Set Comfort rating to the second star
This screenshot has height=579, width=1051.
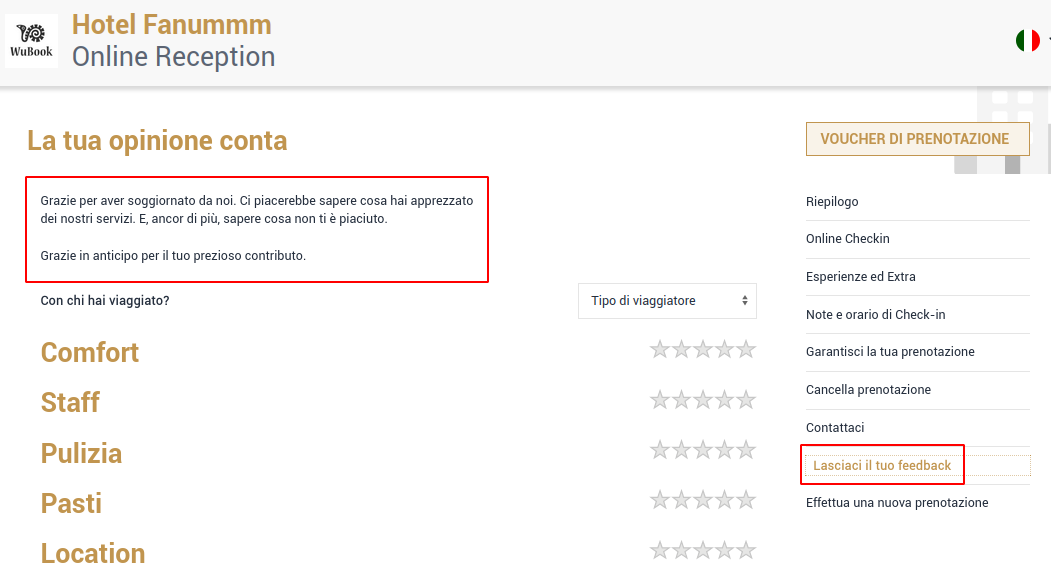coord(682,349)
